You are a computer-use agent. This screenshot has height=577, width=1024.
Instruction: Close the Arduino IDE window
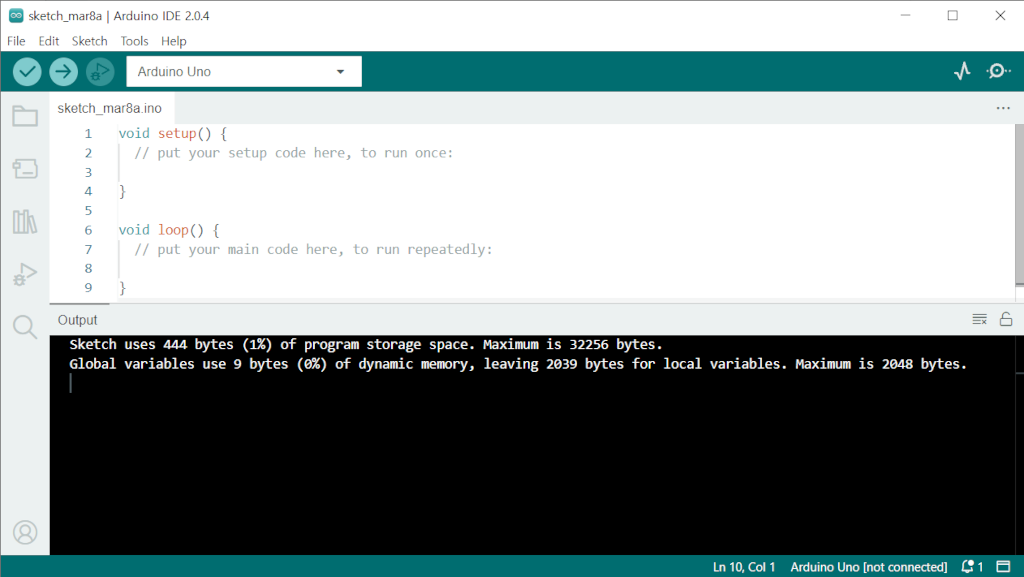tap(1000, 16)
